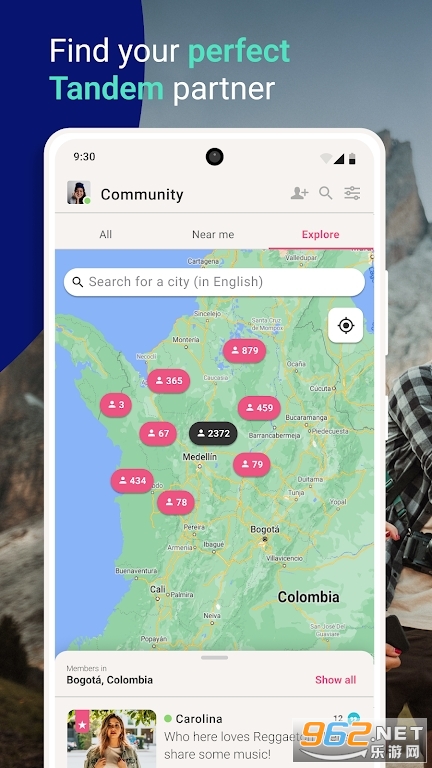
Task: Switch to the All tab
Action: [x=106, y=235]
